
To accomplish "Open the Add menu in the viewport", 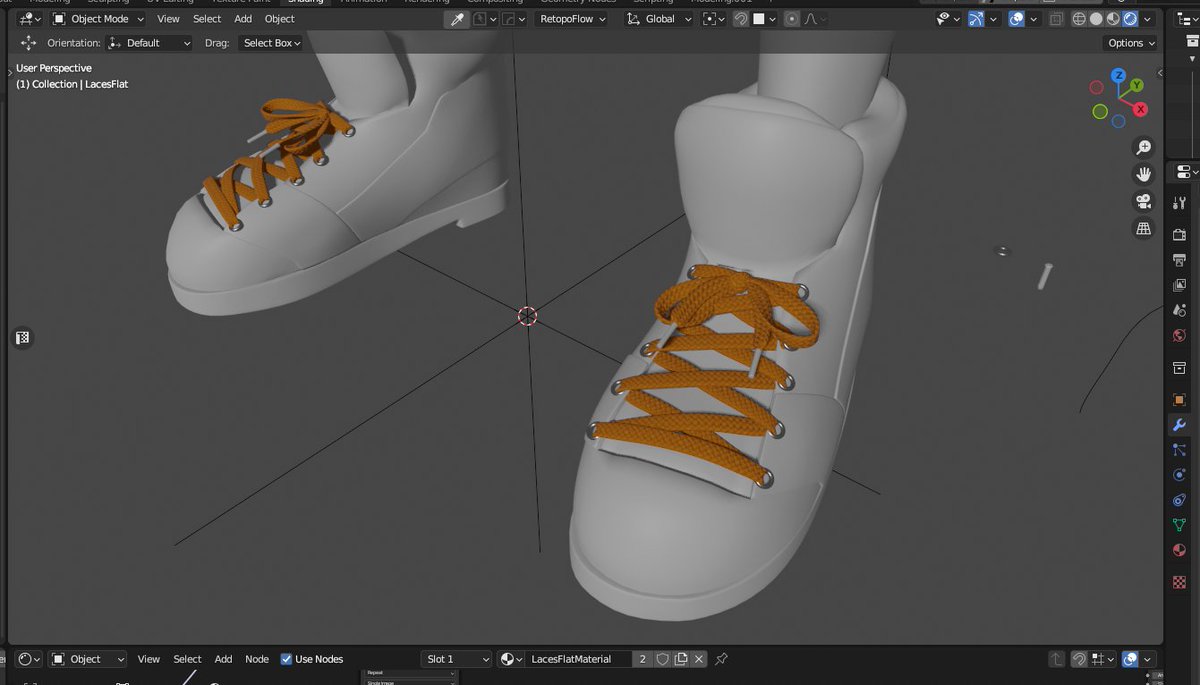I will [242, 18].
